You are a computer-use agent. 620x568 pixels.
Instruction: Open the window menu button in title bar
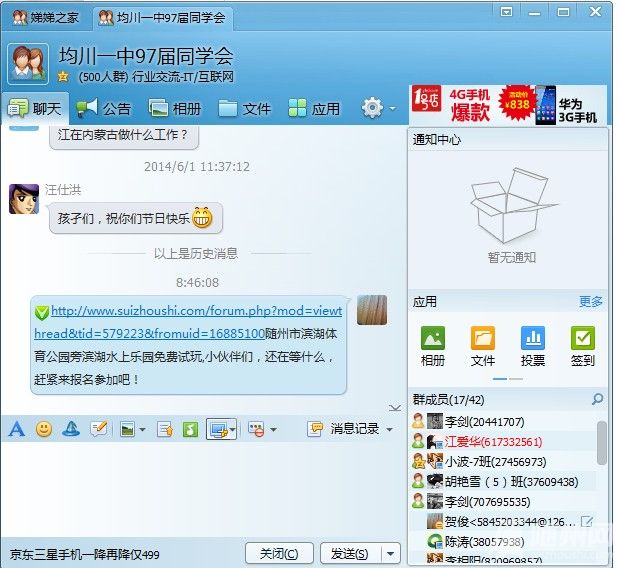[506, 12]
